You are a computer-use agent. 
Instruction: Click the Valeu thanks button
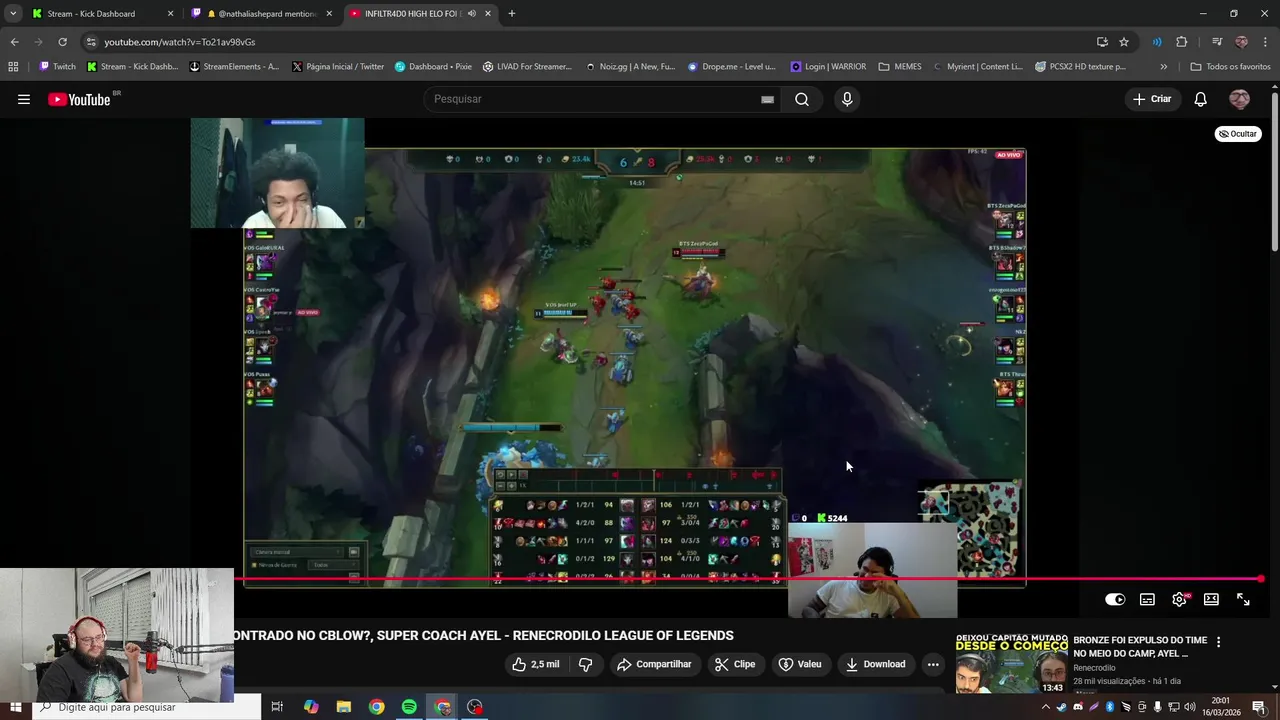click(x=800, y=664)
